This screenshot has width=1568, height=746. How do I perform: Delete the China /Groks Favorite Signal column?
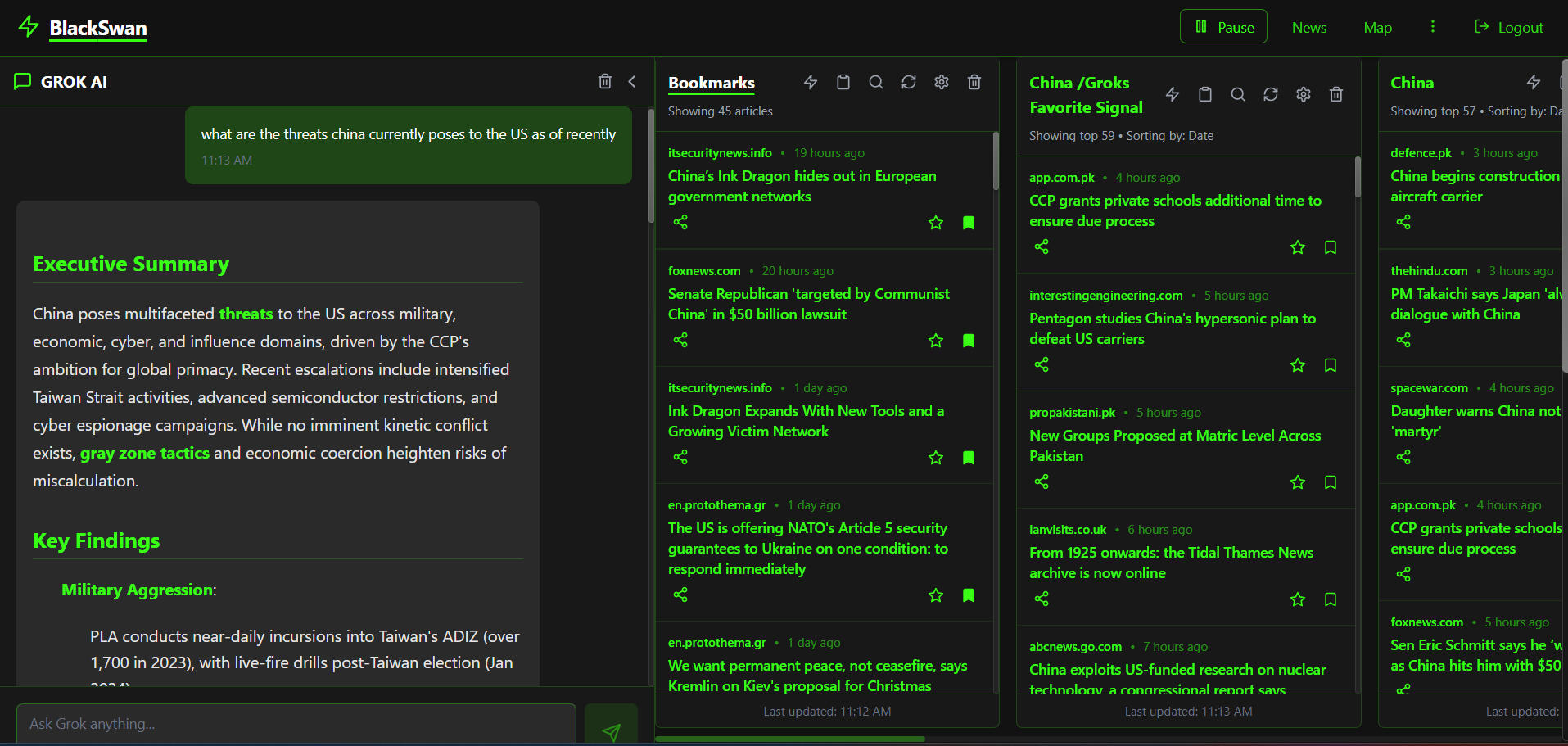tap(1336, 94)
